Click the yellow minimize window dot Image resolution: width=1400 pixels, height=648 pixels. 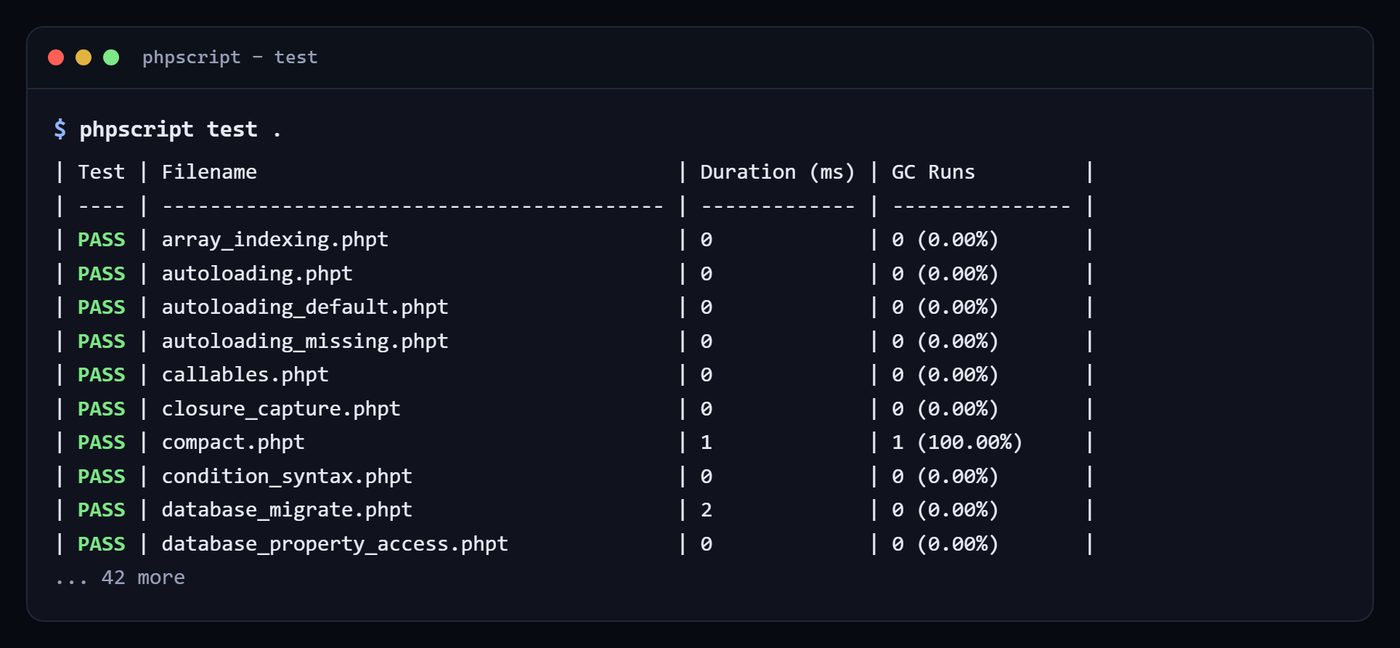click(x=83, y=57)
